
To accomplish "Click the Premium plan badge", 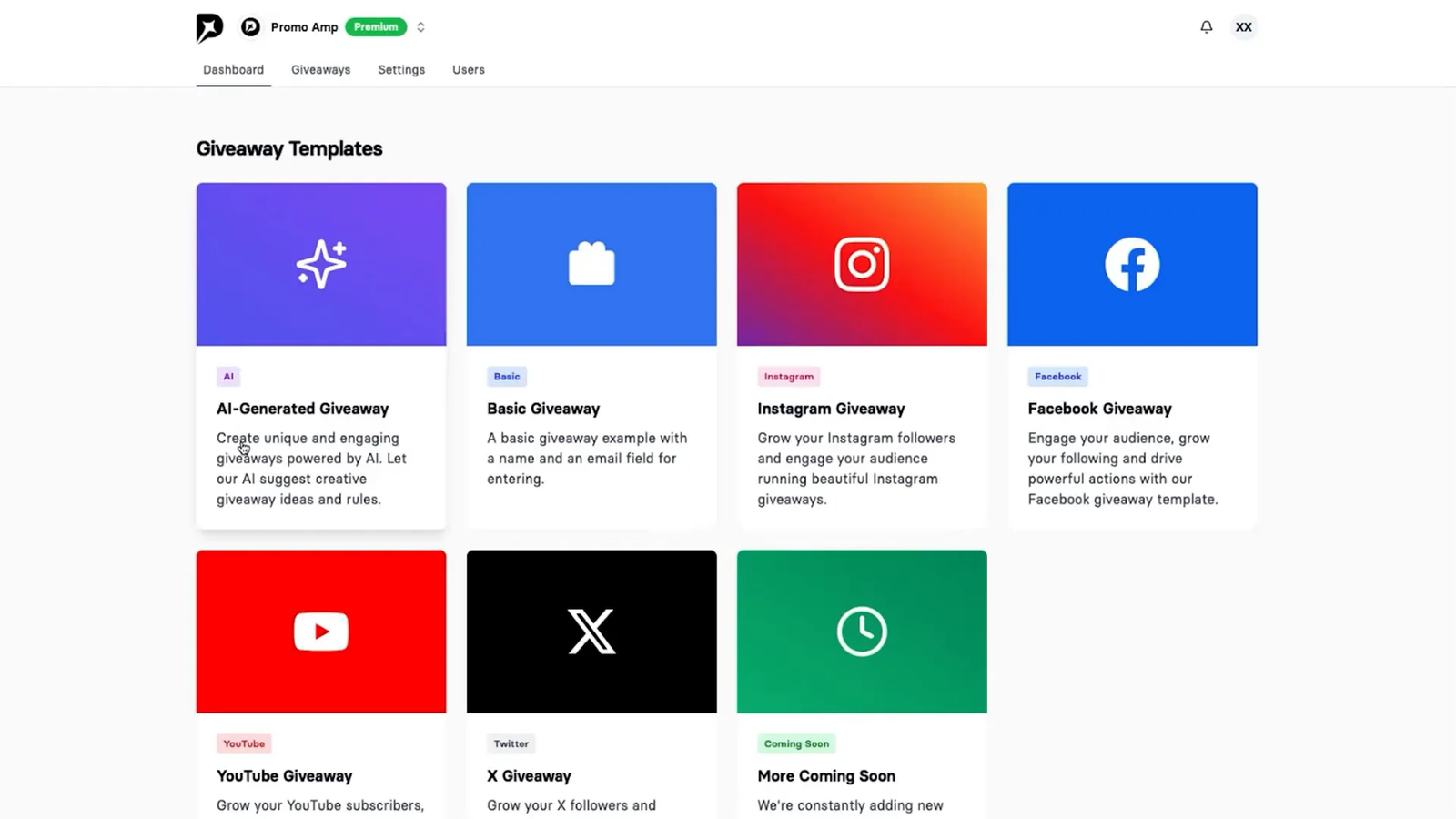I will (376, 27).
